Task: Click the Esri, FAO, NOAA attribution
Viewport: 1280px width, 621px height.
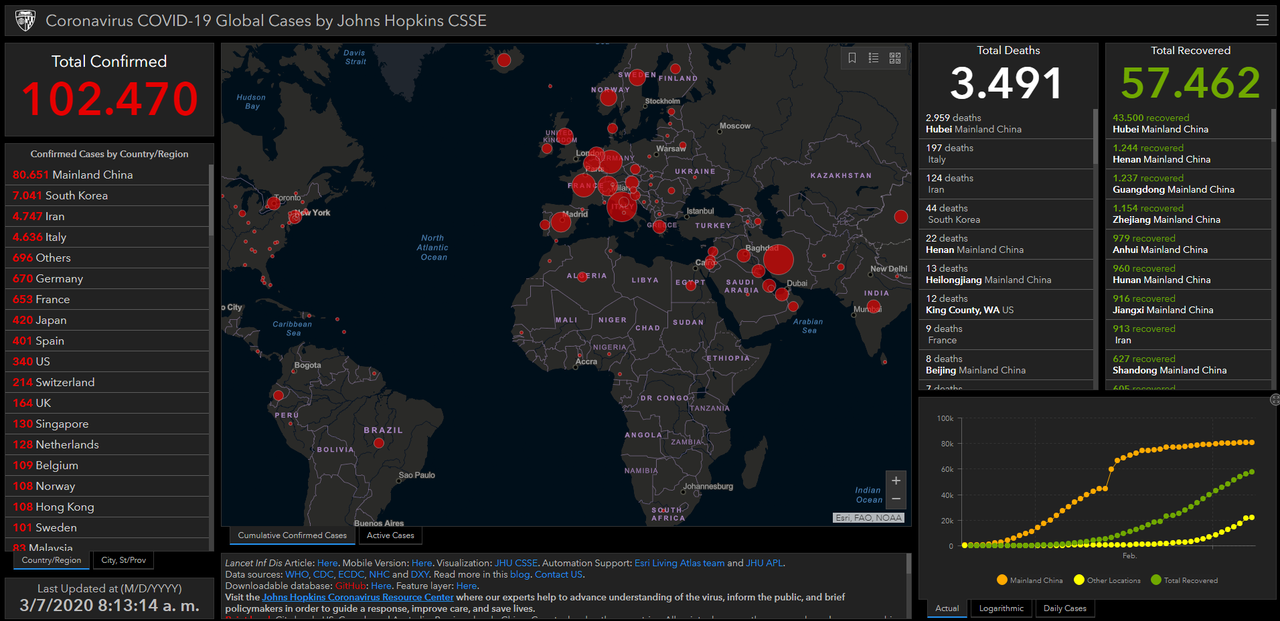Action: point(868,518)
